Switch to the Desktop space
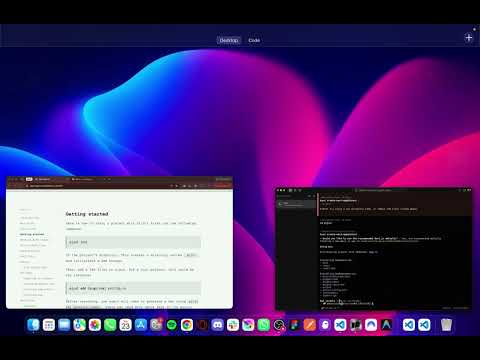Viewport: 480px width, 360px height. (x=229, y=40)
